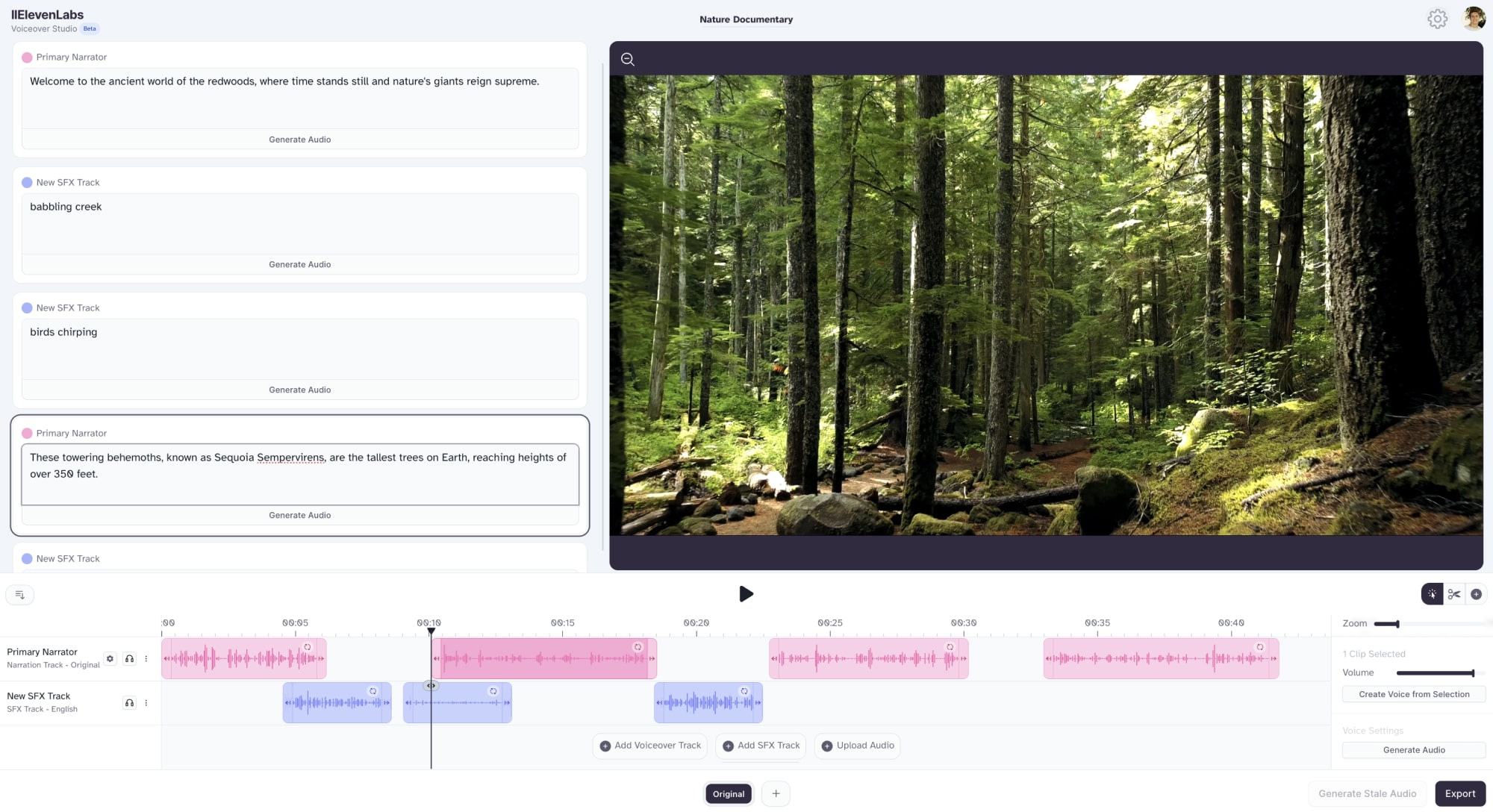The image size is (1493, 812).
Task: Click the track sort icon above the track list
Action: [x=19, y=595]
